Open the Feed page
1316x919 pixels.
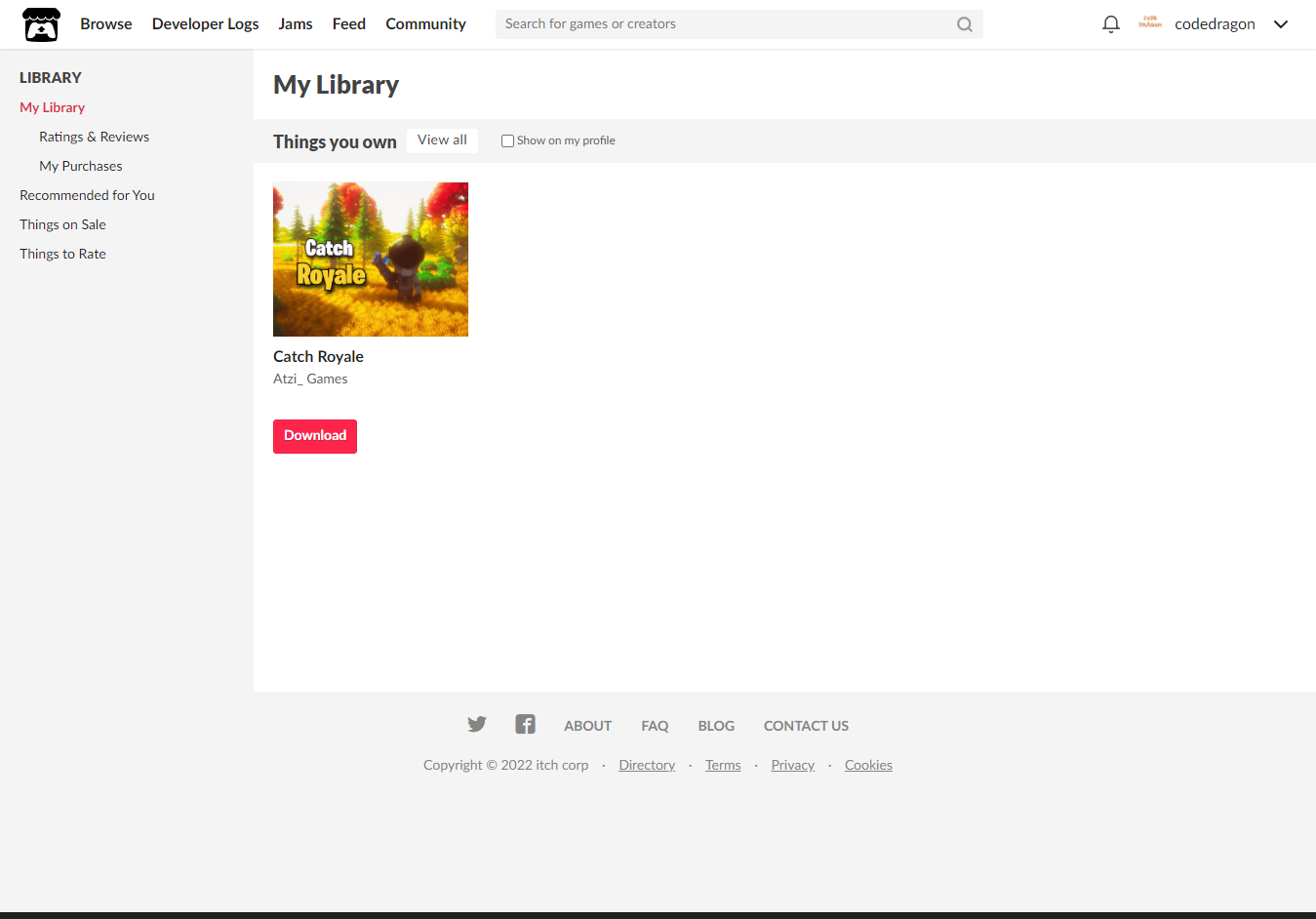click(x=349, y=23)
